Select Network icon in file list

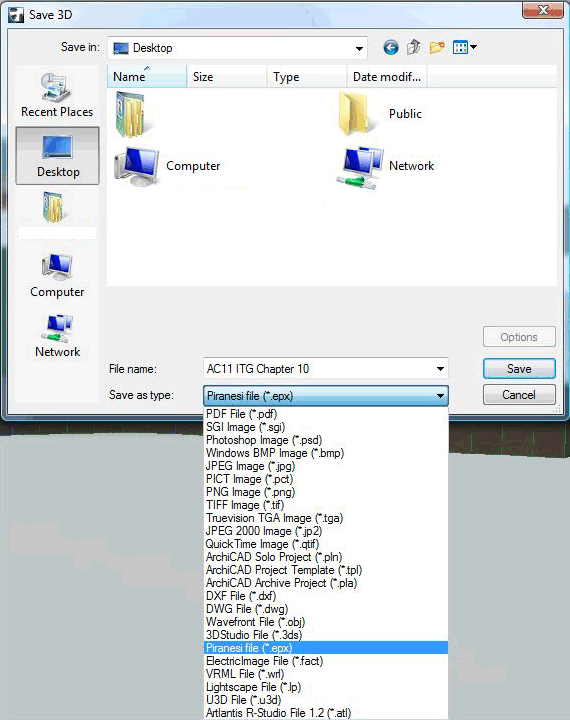[385, 166]
